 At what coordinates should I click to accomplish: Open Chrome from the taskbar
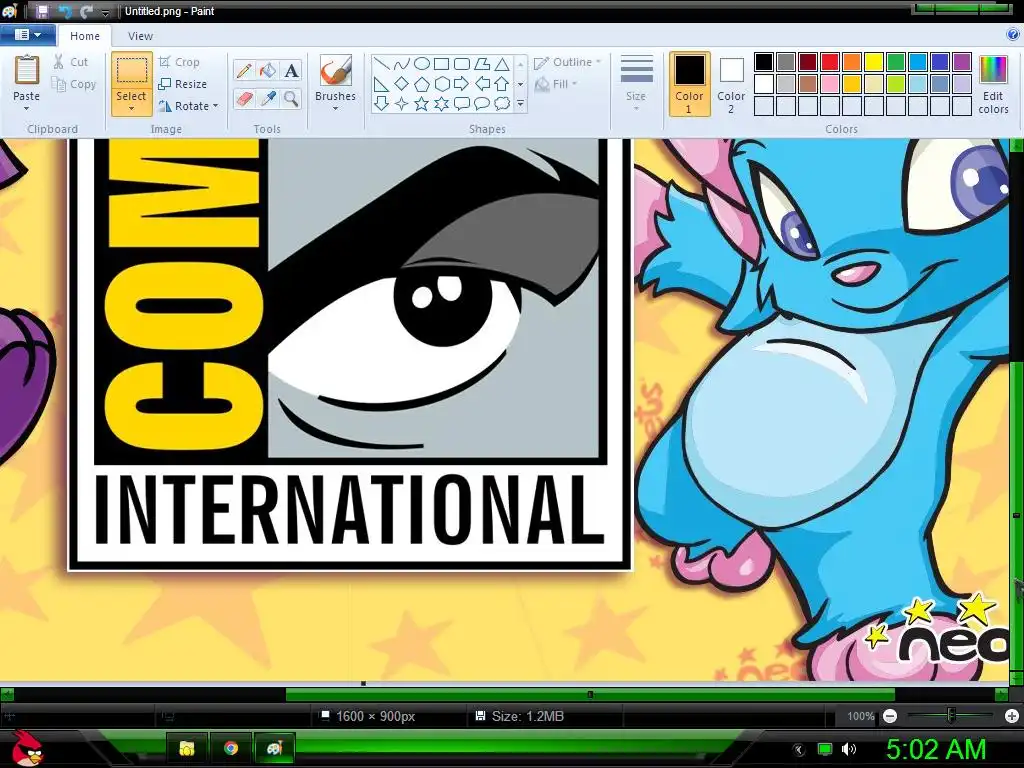tap(231, 748)
